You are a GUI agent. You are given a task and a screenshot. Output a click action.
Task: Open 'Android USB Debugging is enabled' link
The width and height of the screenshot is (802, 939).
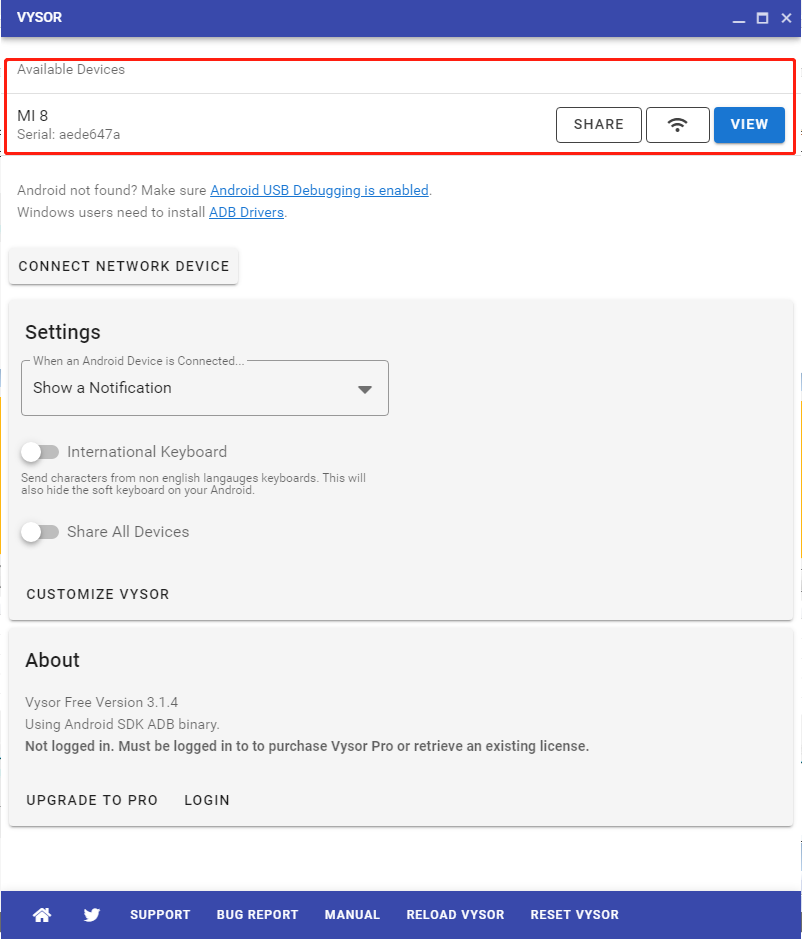tap(319, 190)
